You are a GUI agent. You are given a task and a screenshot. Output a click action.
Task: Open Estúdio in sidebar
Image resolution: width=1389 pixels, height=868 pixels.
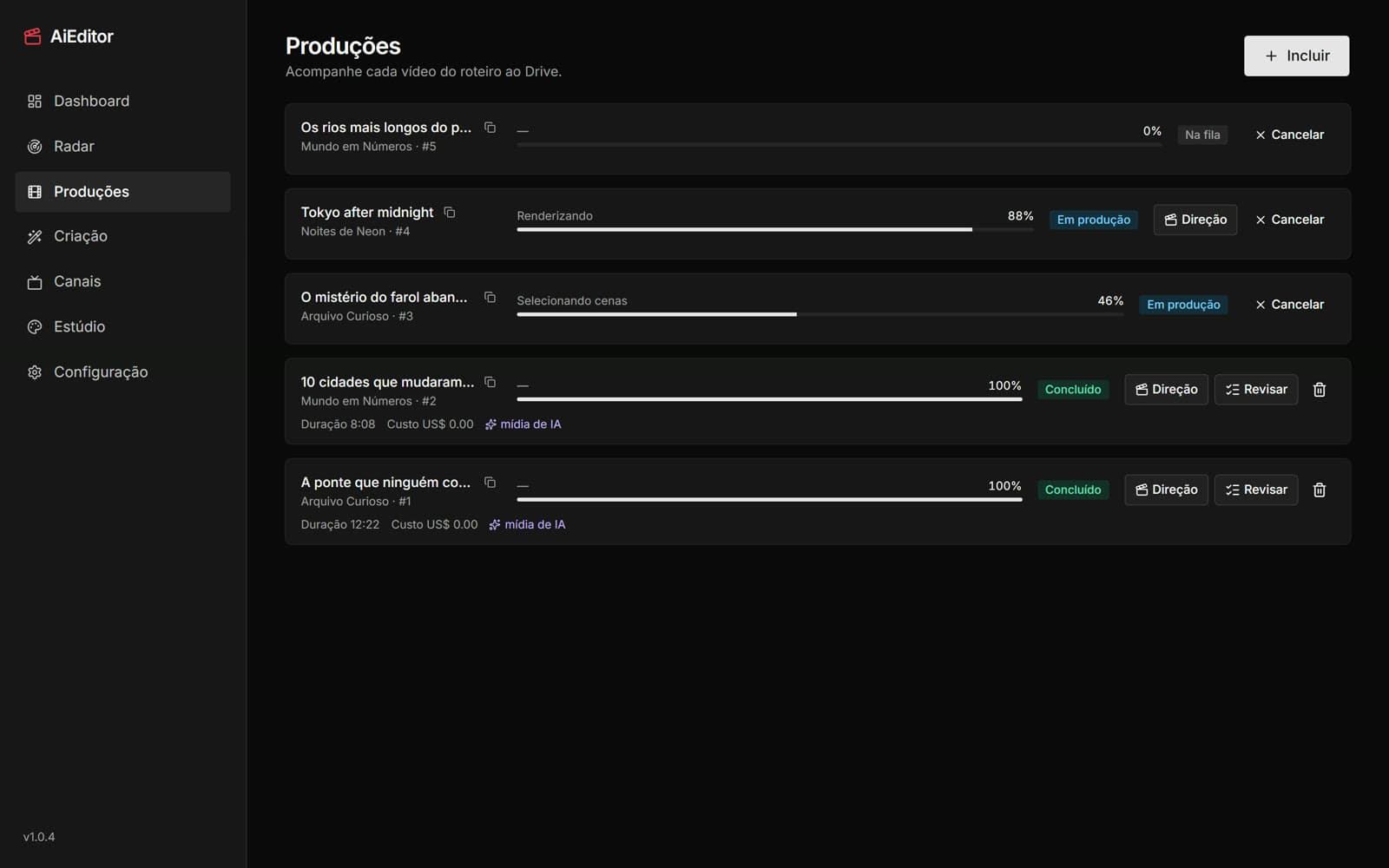point(122,326)
